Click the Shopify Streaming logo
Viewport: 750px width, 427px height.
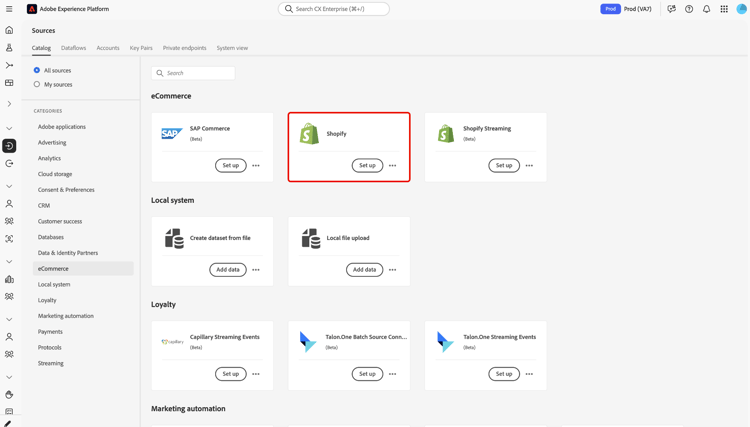point(446,133)
